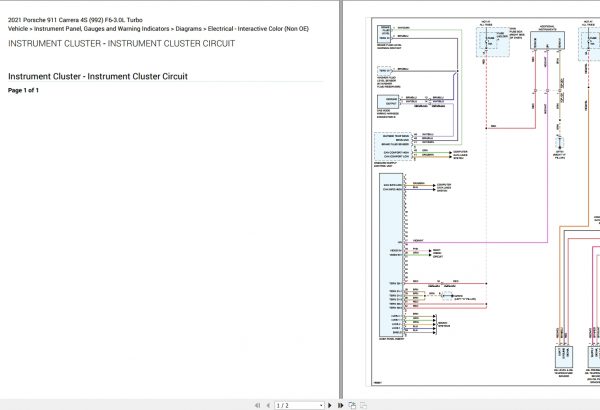Select the two-page view icon
Viewport: 600px width, 410px height.
click(x=364, y=404)
